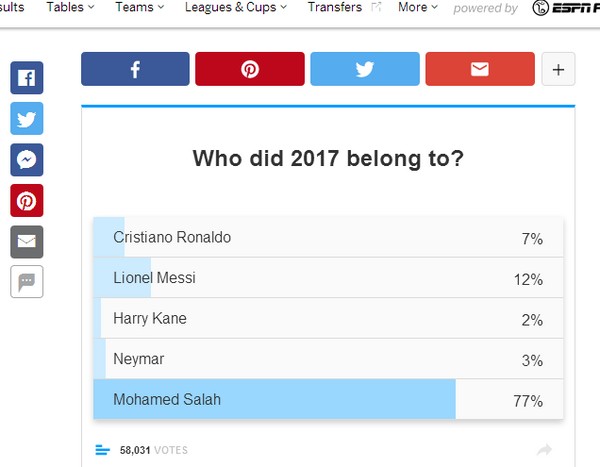The width and height of the screenshot is (600, 467).
Task: Choose Lionel Messi poll option
Action: pos(328,278)
